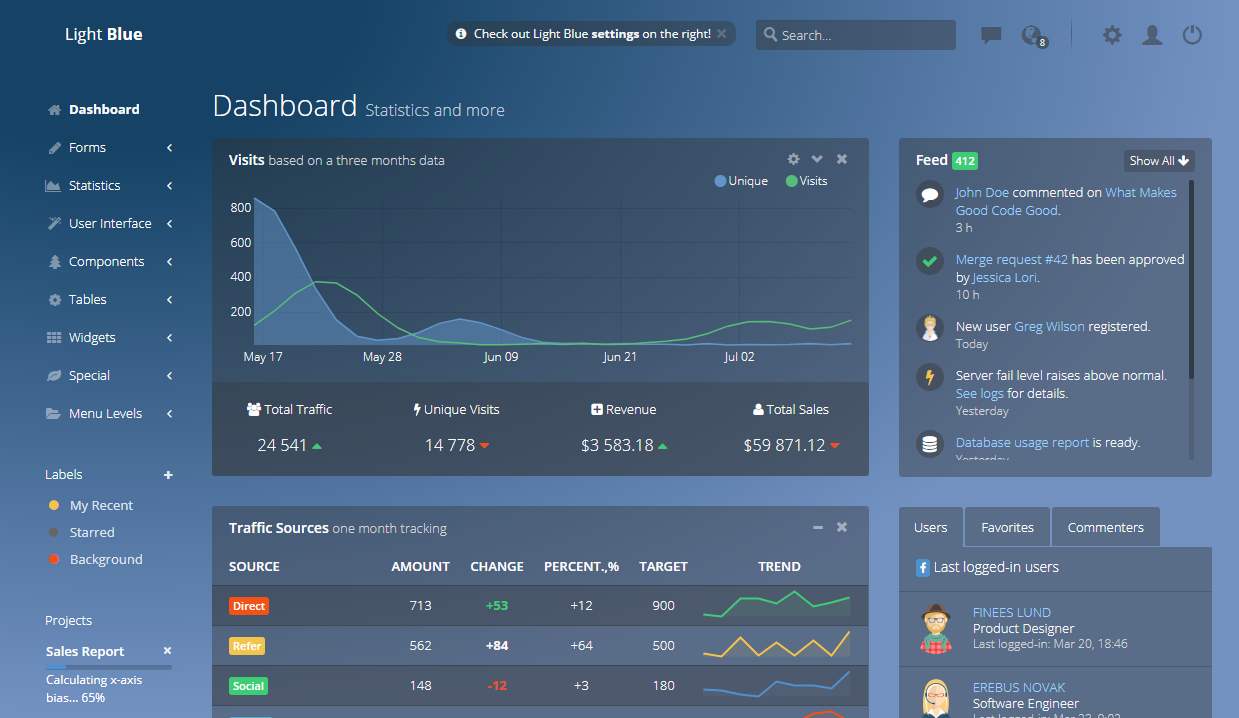Open the user account icon
The width and height of the screenshot is (1239, 718).
pyautogui.click(x=1152, y=35)
